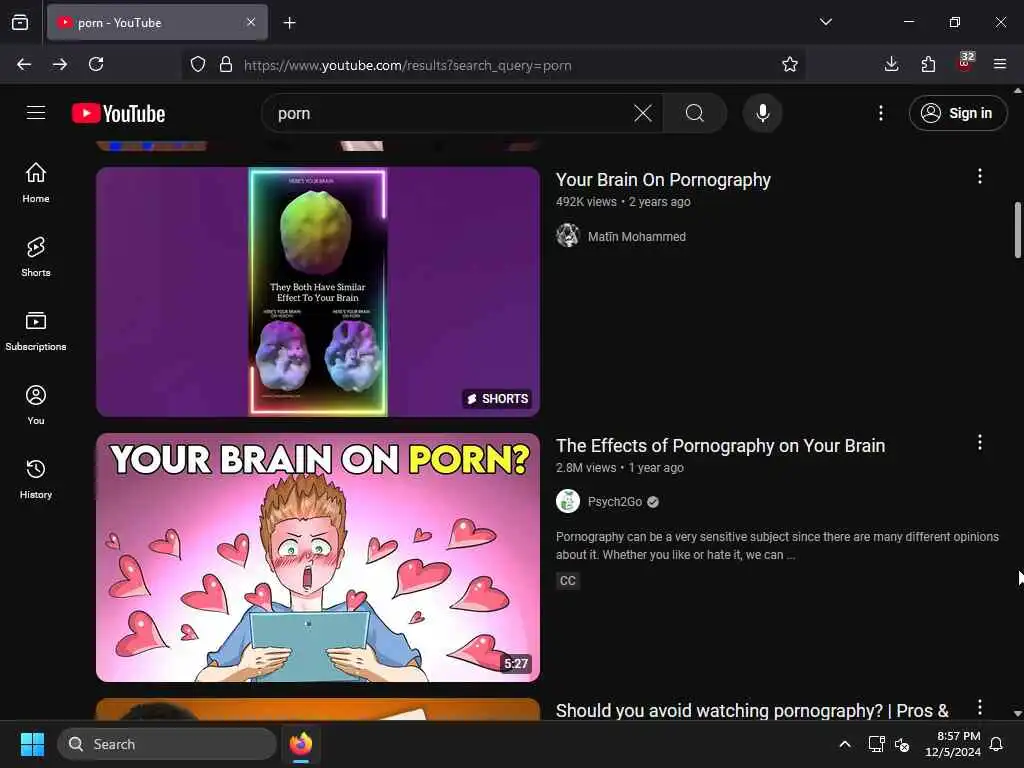This screenshot has width=1024, height=768.
Task: Close the porn - YouTube tab
Action: (251, 22)
